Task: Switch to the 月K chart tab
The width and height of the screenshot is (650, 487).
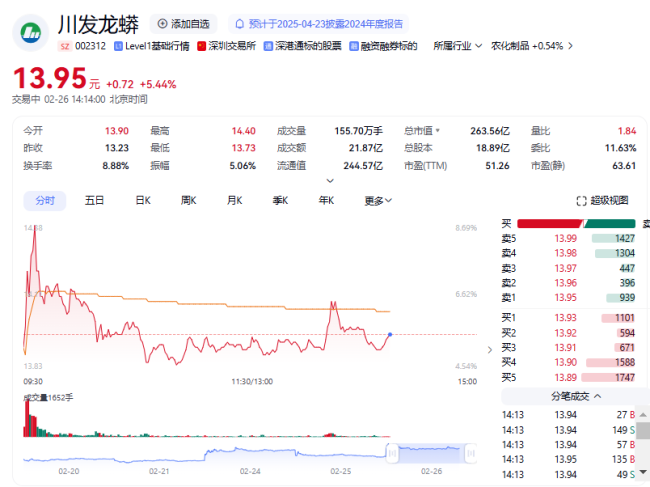Action: [234, 201]
